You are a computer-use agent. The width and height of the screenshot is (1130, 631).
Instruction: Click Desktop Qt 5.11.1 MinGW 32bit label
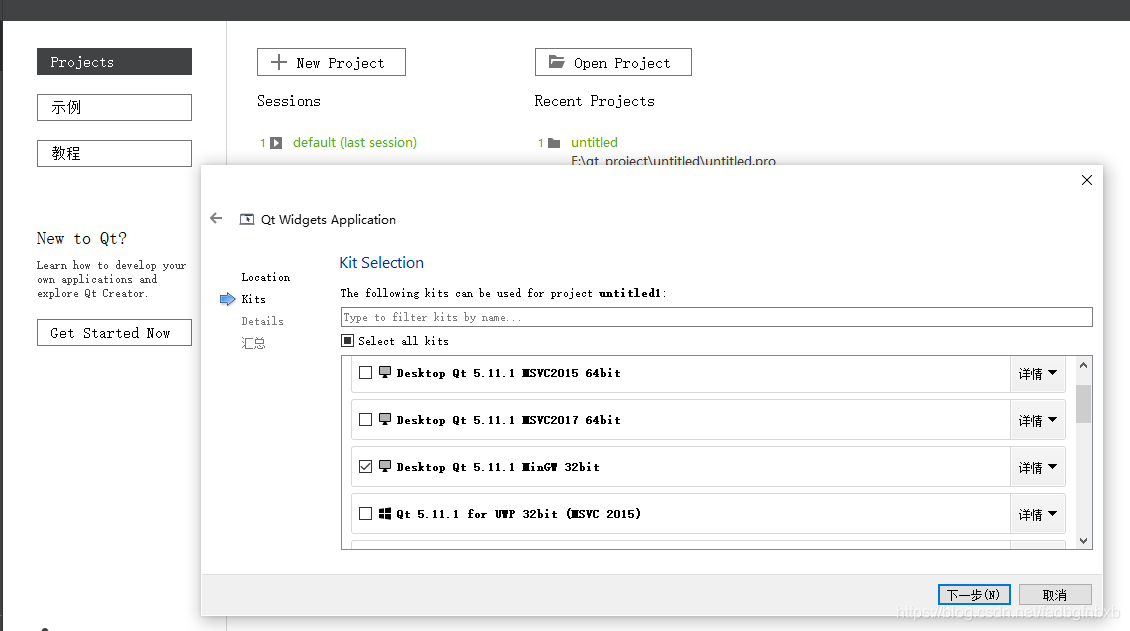pyautogui.click(x=498, y=467)
